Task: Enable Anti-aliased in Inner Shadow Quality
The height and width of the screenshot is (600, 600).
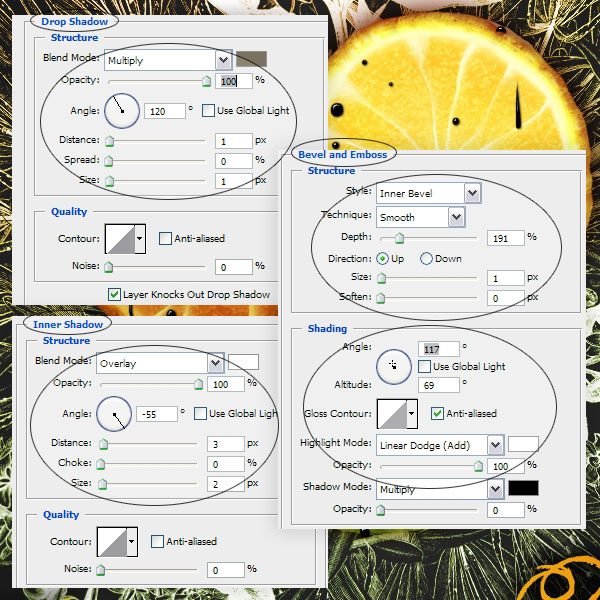Action: [x=157, y=541]
